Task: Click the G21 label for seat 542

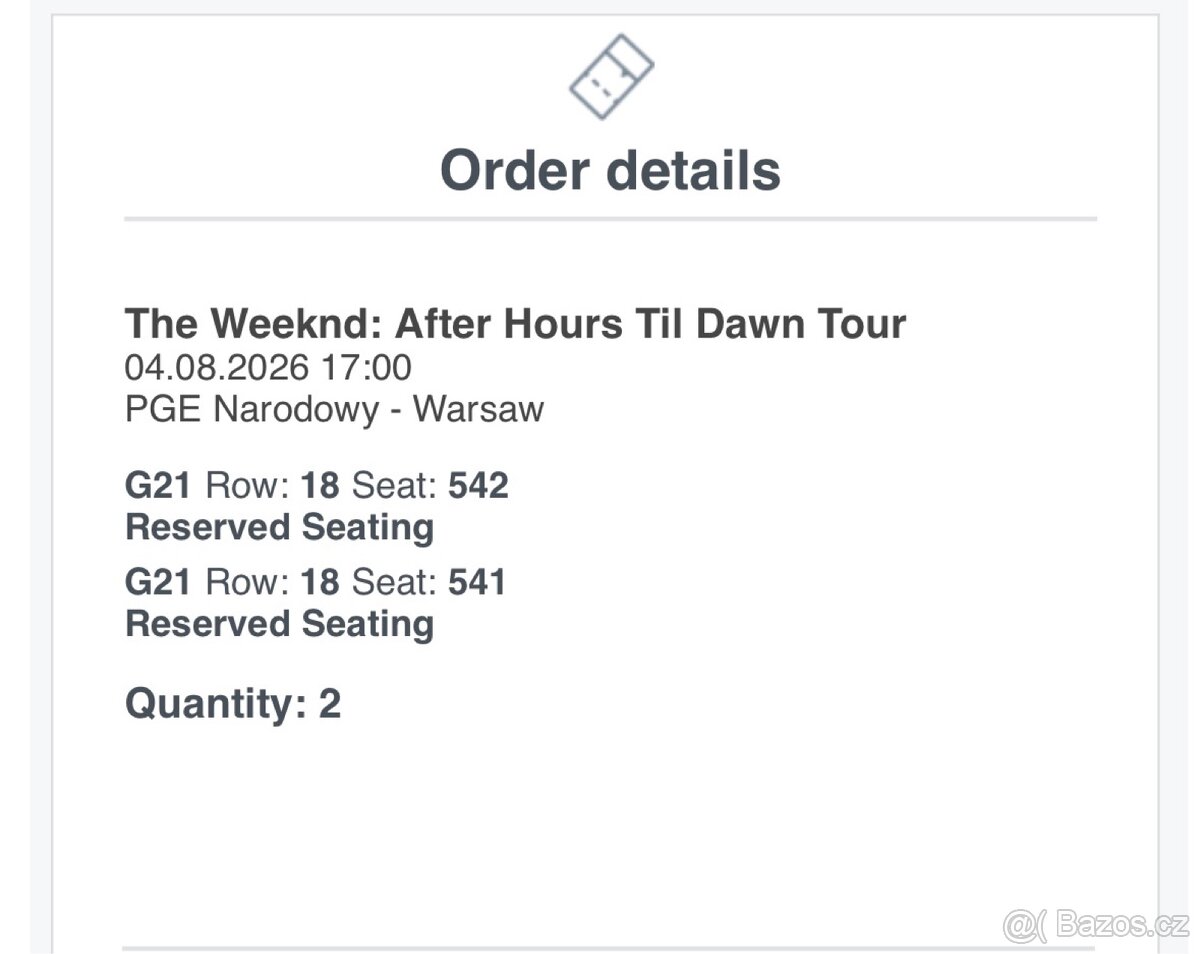Action: coord(158,485)
